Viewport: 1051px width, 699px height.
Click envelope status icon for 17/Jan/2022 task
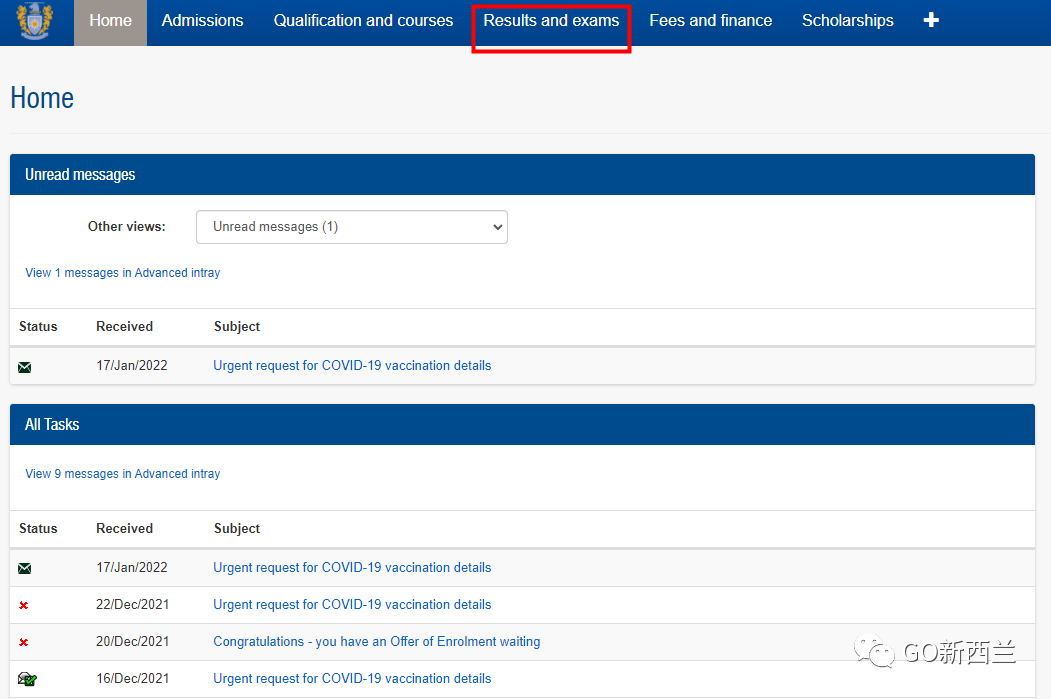25,568
